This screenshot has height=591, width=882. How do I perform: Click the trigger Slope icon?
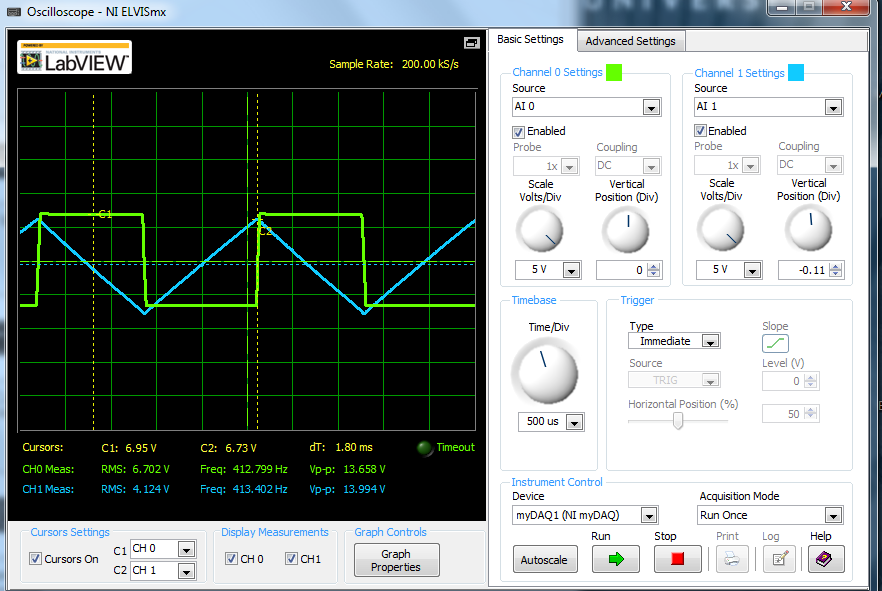[775, 343]
